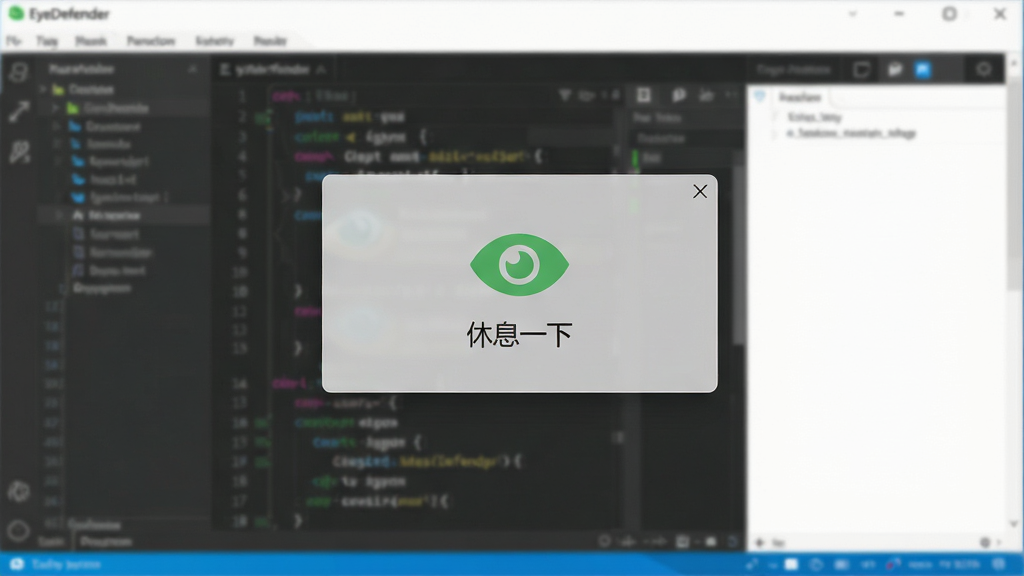1024x576 pixels.
Task: Click the green eye icon in the dialog
Action: [x=519, y=264]
